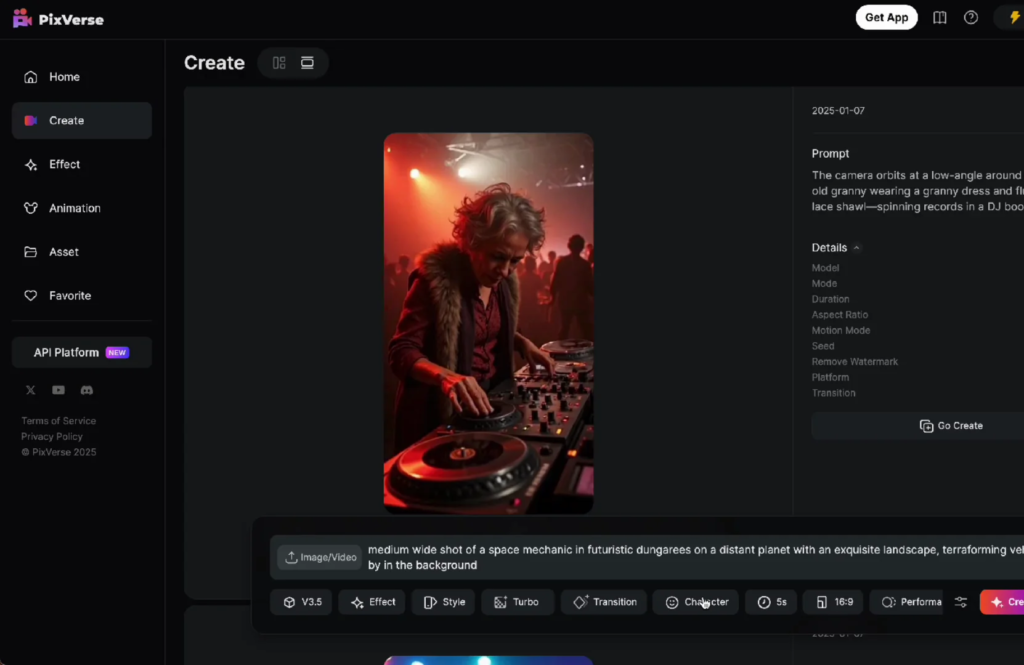The image size is (1024, 665).
Task: Open the 16:9 aspect ratio dropdown
Action: pos(834,602)
